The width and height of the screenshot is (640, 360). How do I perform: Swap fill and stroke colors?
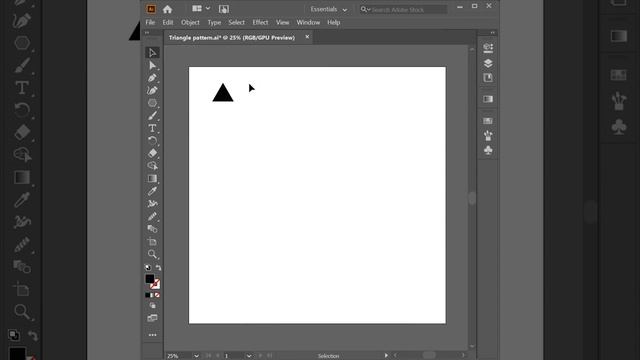point(158,268)
